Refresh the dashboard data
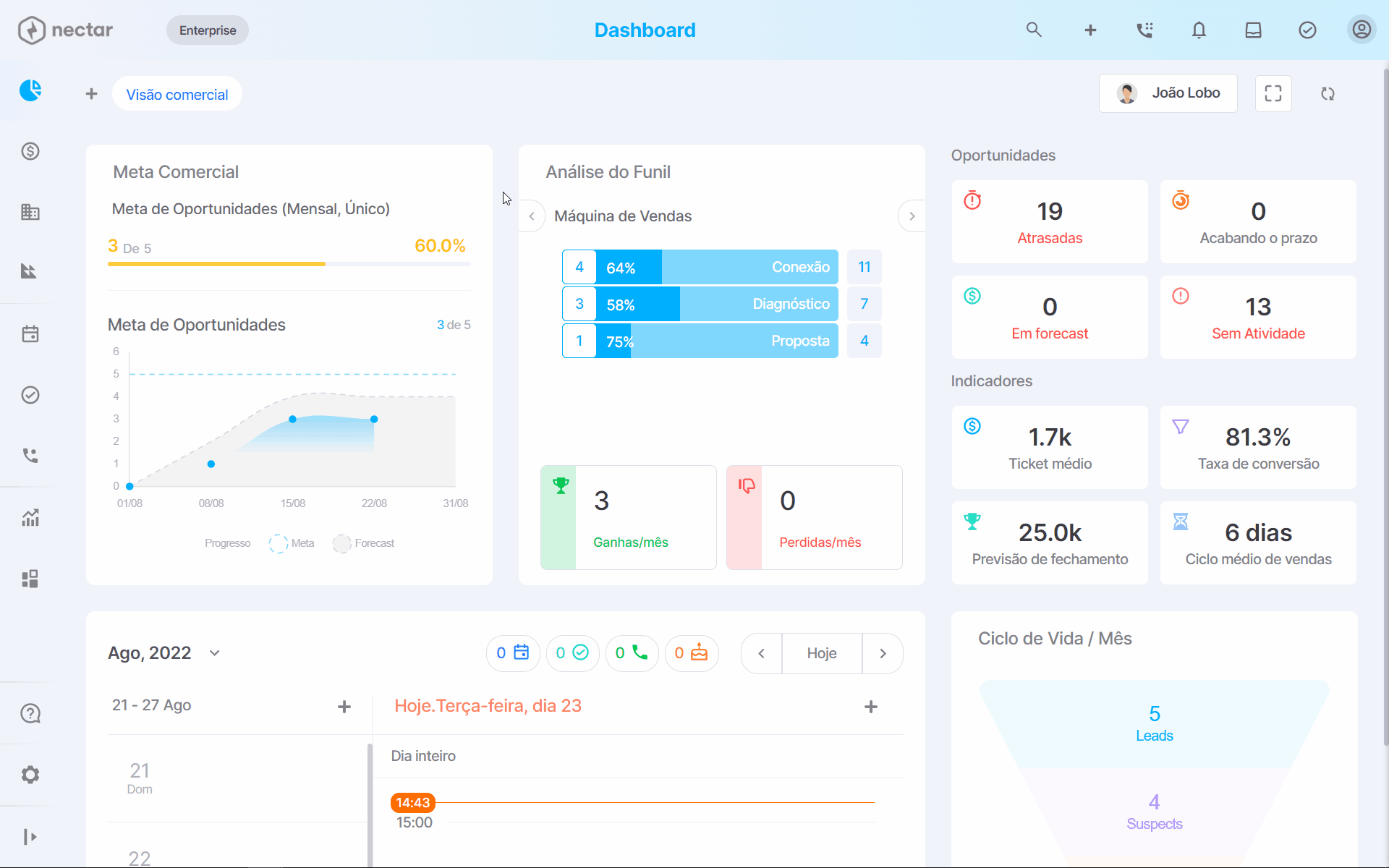 pos(1328,93)
